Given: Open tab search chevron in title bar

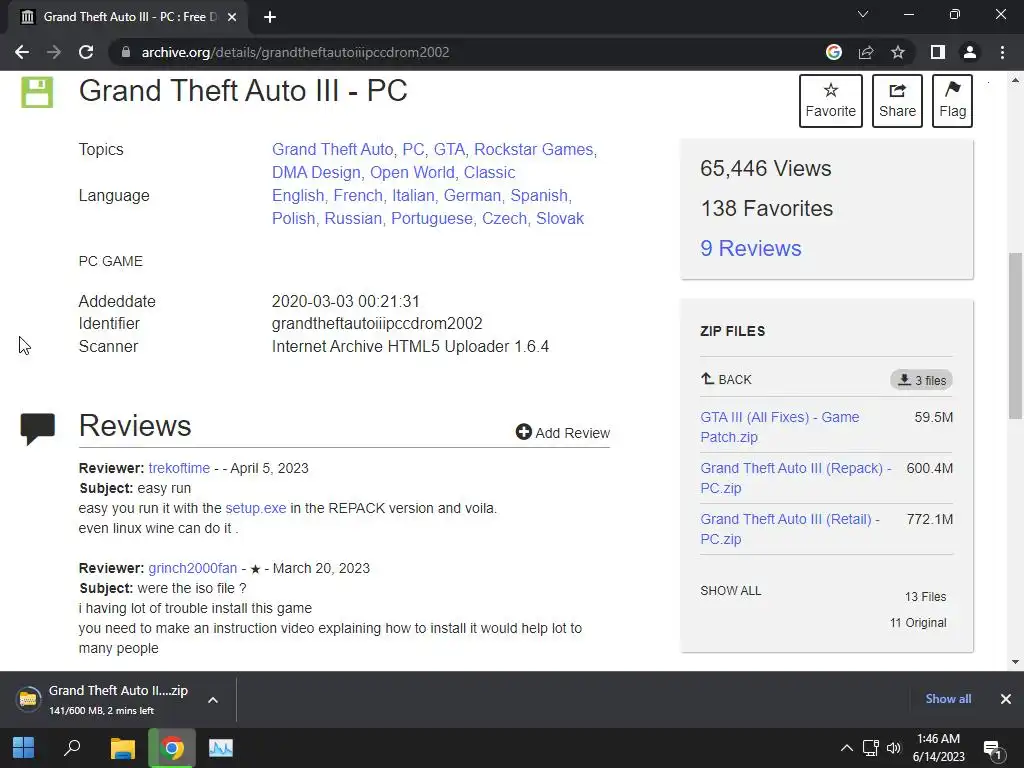Looking at the screenshot, I should click(863, 14).
